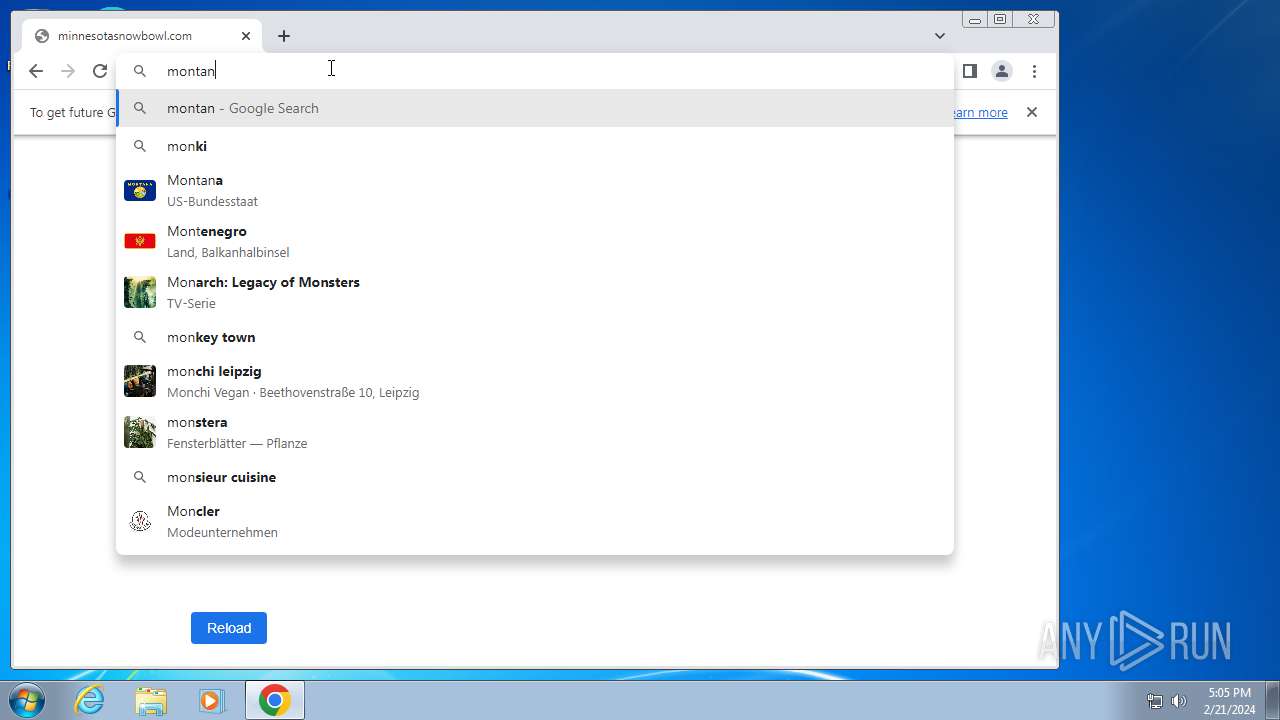Open the volume control in system tray
Viewport: 1280px width, 720px height.
coord(1179,701)
